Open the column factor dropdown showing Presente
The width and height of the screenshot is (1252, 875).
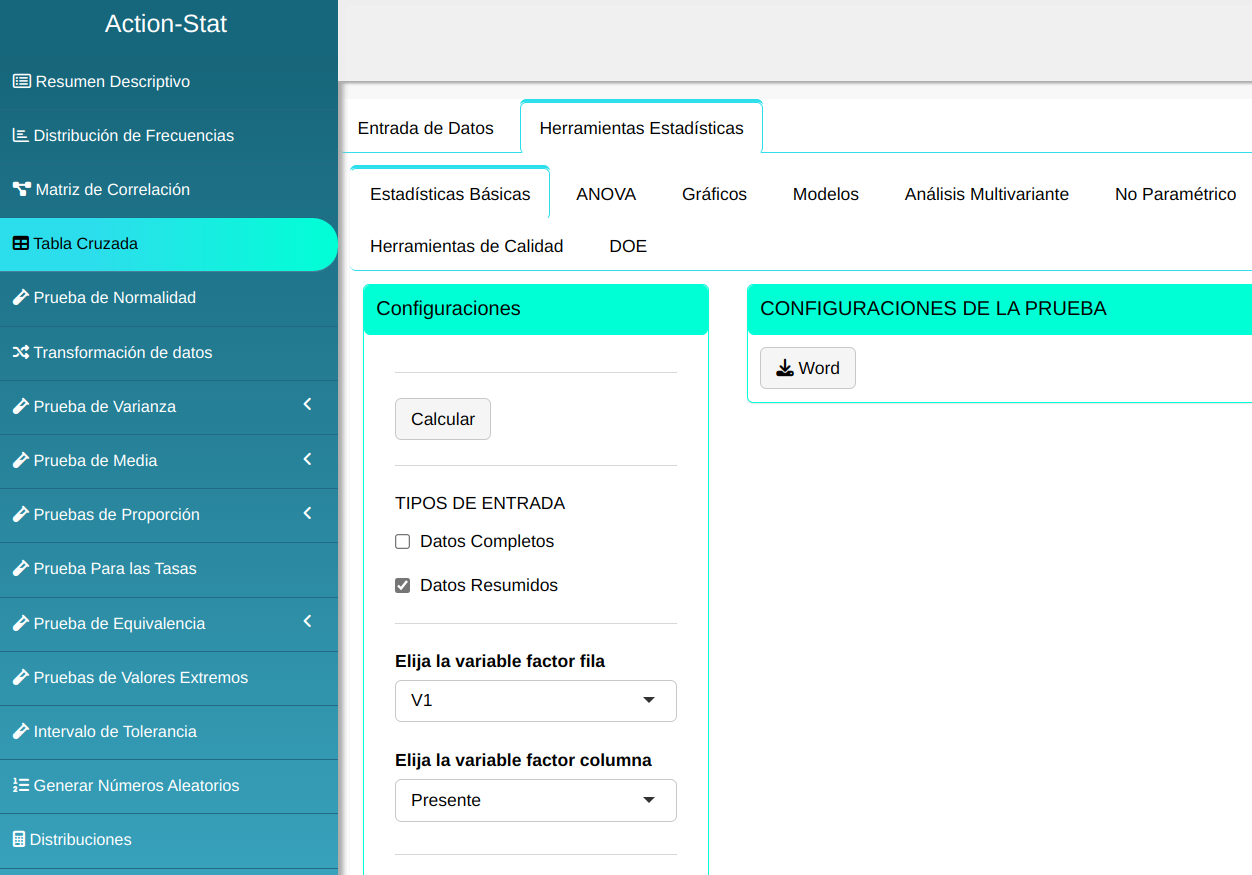535,800
